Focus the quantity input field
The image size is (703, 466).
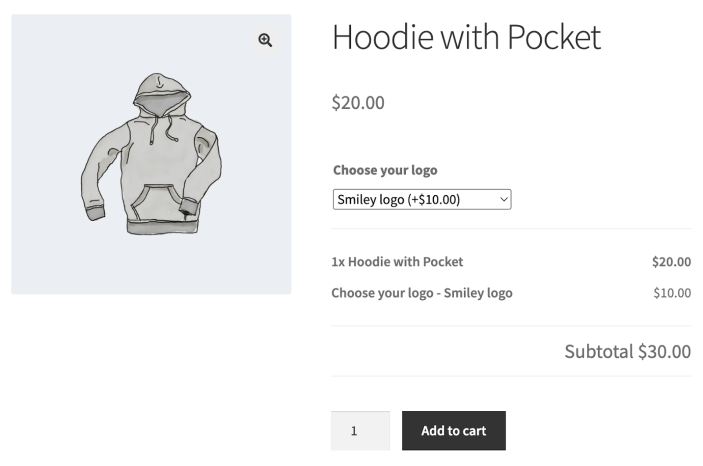click(x=360, y=431)
